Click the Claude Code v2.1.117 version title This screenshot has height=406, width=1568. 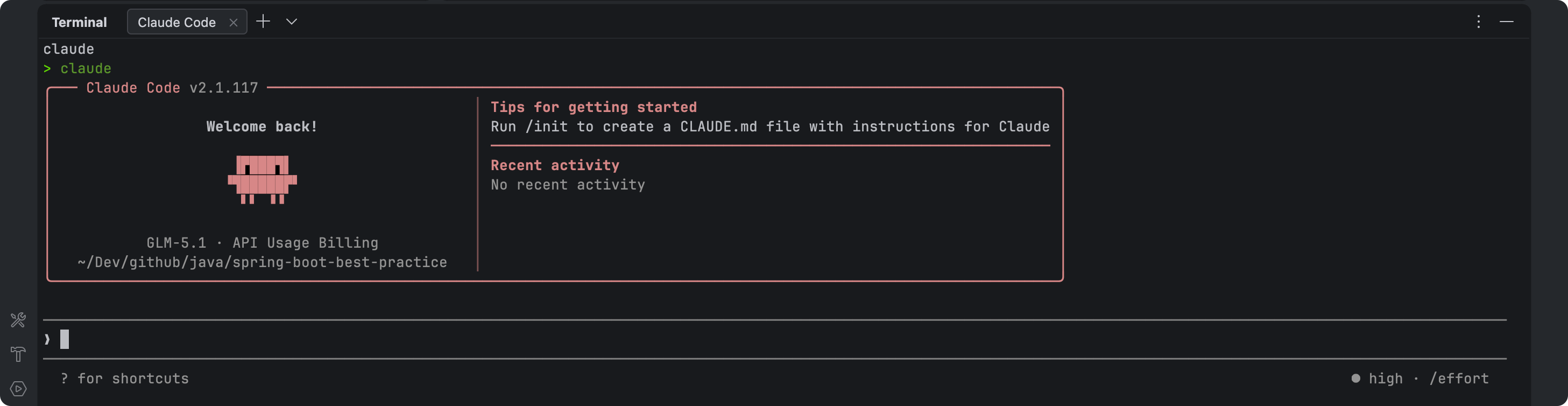click(x=172, y=88)
